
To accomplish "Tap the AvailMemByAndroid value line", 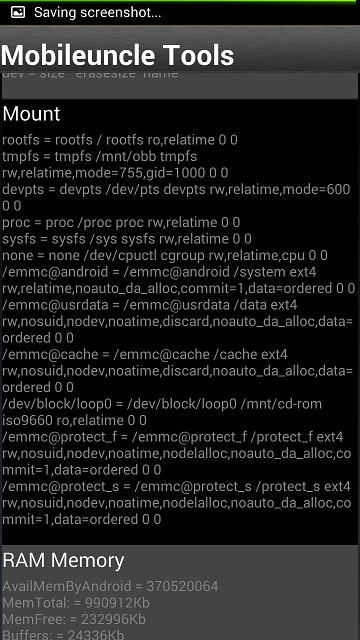I will (110, 587).
